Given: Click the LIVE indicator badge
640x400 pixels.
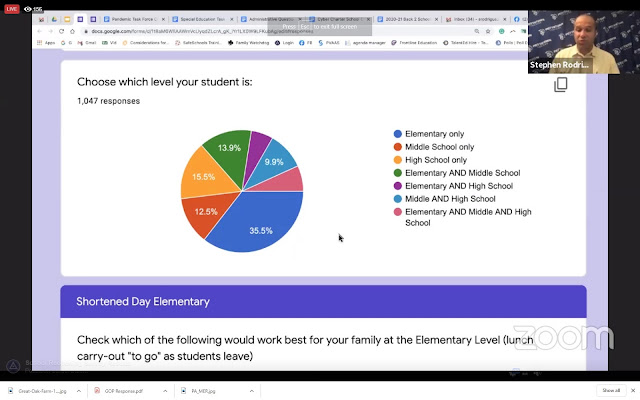Looking at the screenshot, I should [11, 9].
